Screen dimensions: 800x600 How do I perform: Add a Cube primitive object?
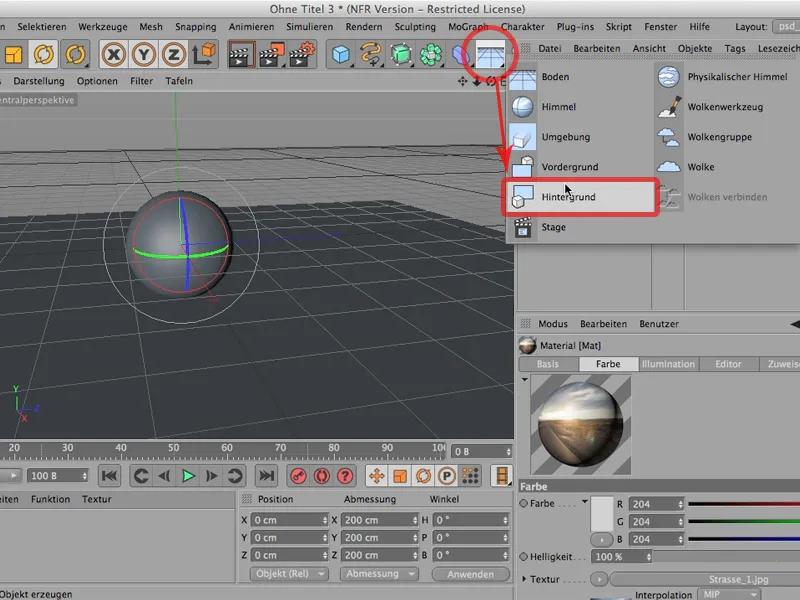(341, 55)
